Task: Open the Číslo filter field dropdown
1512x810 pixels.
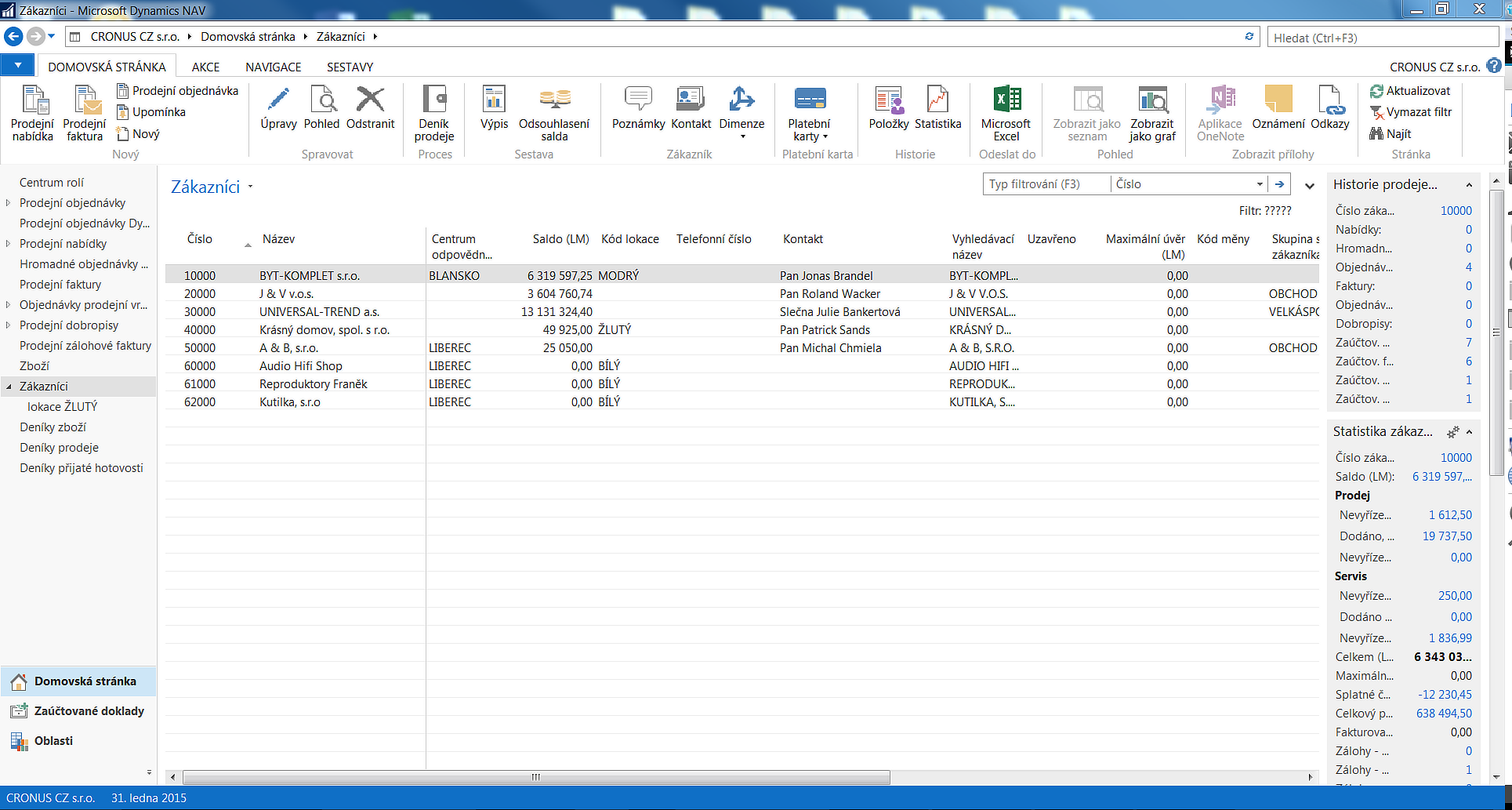Action: [x=1260, y=184]
